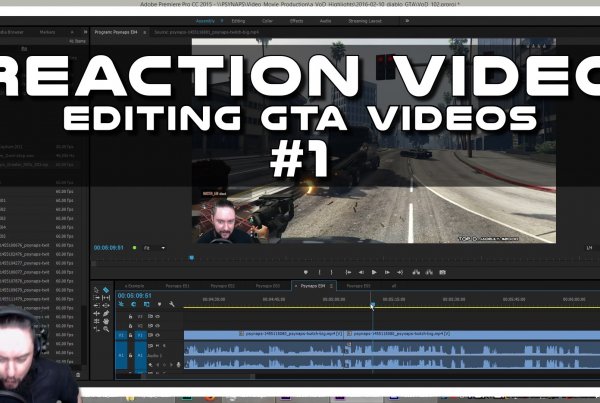This screenshot has height=403, width=600.
Task: Switch to the Editing workspace tab
Action: tap(238, 18)
